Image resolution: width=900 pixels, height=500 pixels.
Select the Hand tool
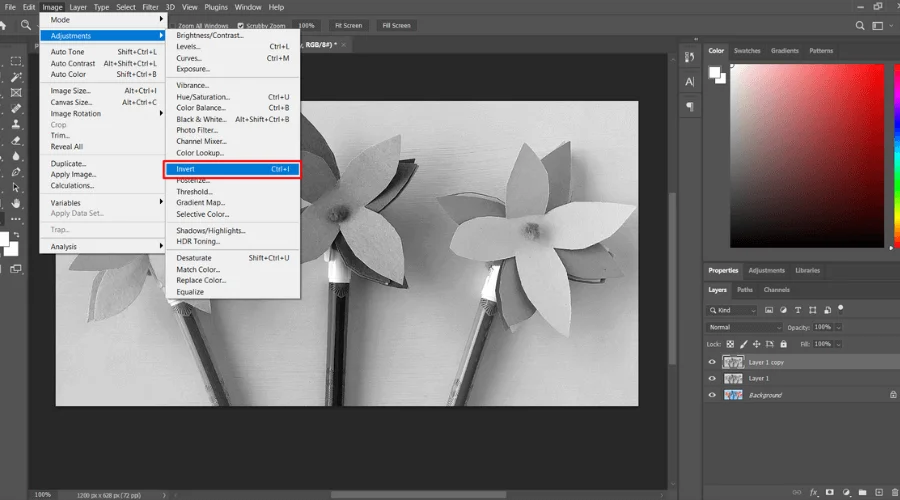click(16, 203)
